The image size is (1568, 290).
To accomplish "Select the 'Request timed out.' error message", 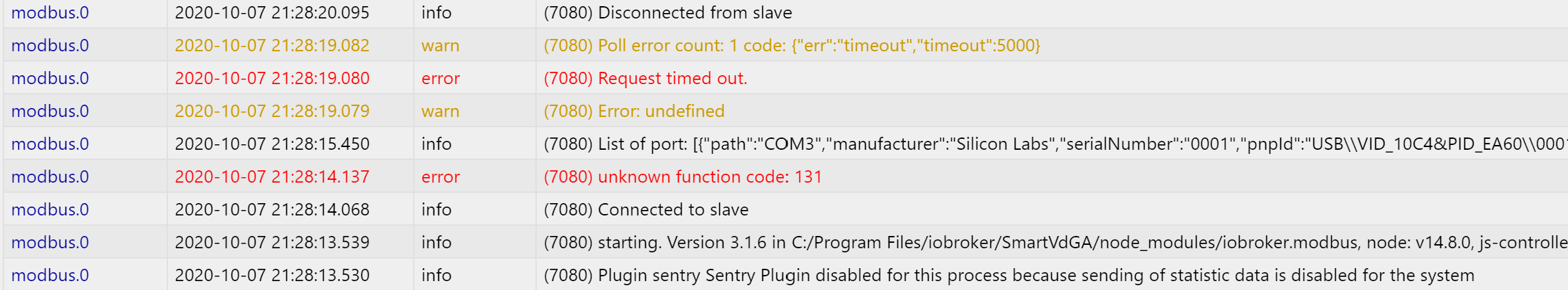I will tap(645, 79).
